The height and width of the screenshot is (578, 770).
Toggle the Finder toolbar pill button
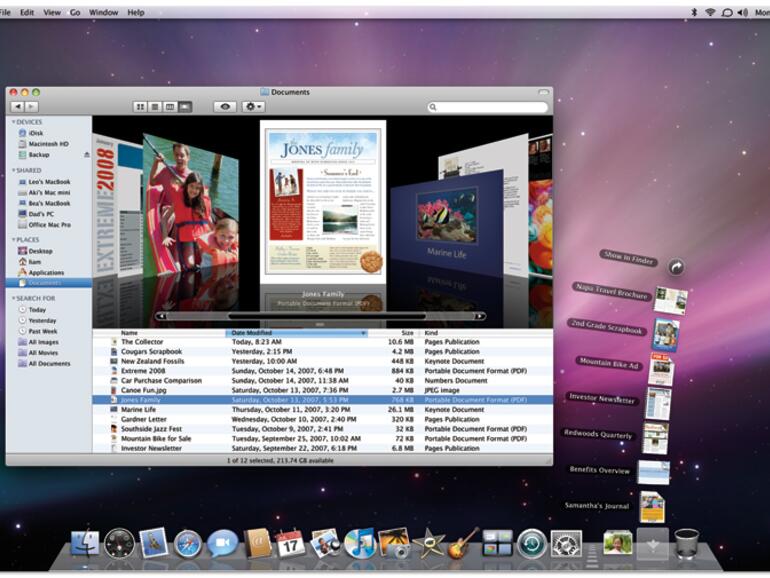coord(543,92)
